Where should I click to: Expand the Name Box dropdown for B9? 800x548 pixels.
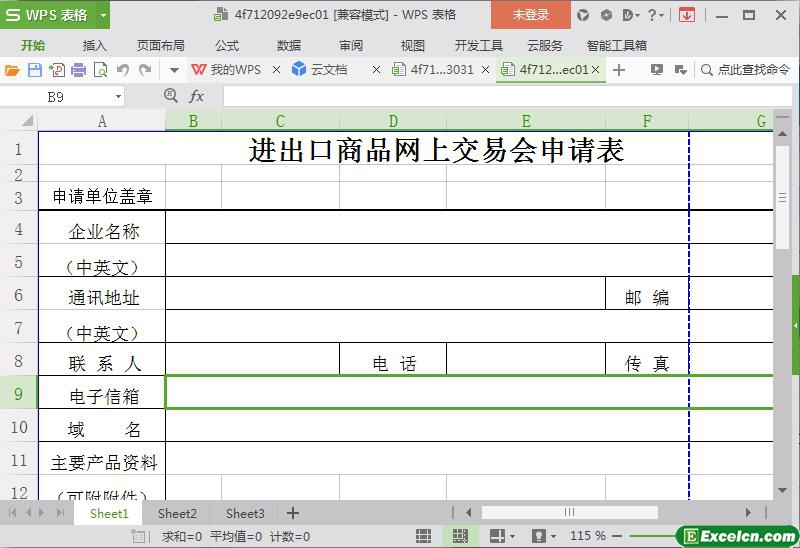pos(118,97)
